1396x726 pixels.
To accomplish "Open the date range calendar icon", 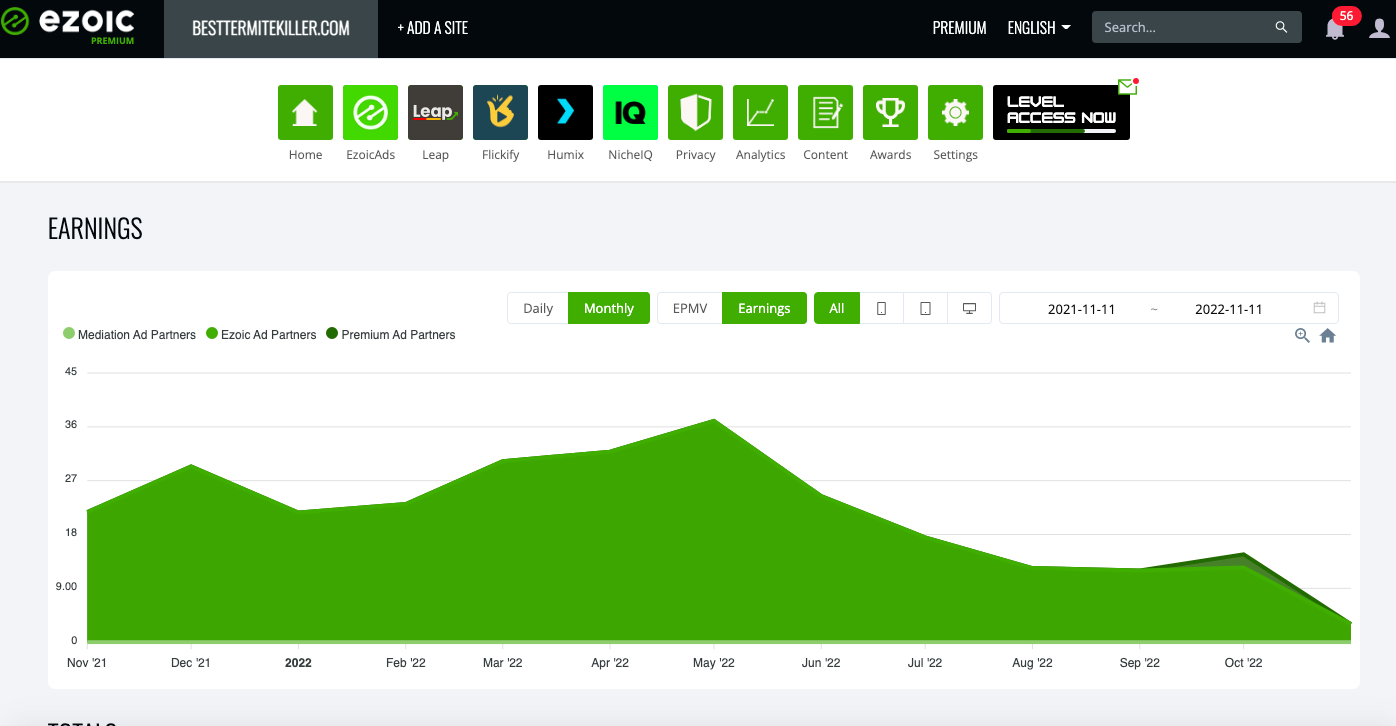I will click(x=1319, y=308).
